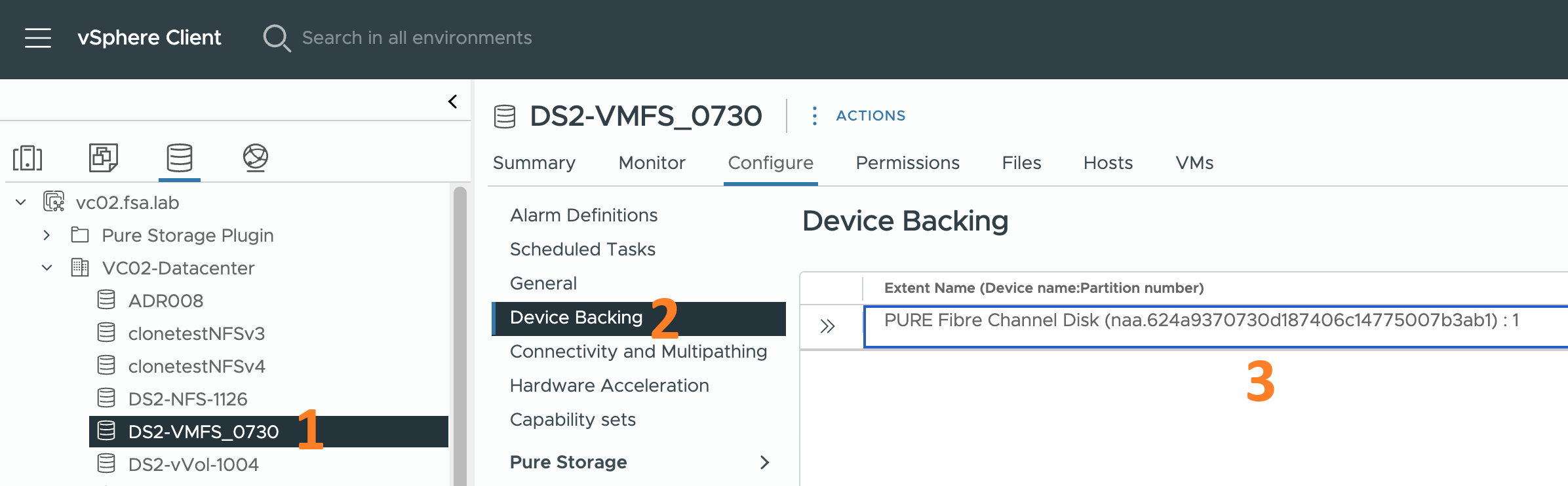Collapse the VC02-Datacenter tree node
Viewport: 1568px width, 486px height.
coord(46,267)
